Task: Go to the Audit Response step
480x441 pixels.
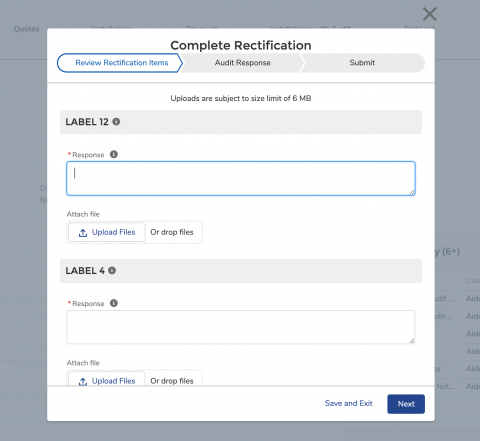Action: point(242,63)
